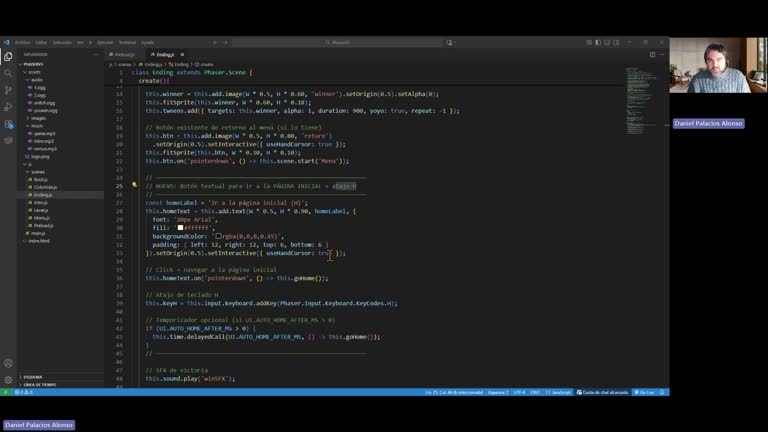This screenshot has height=432, width=768.
Task: Click the Go Live status bar button
Action: [645, 392]
